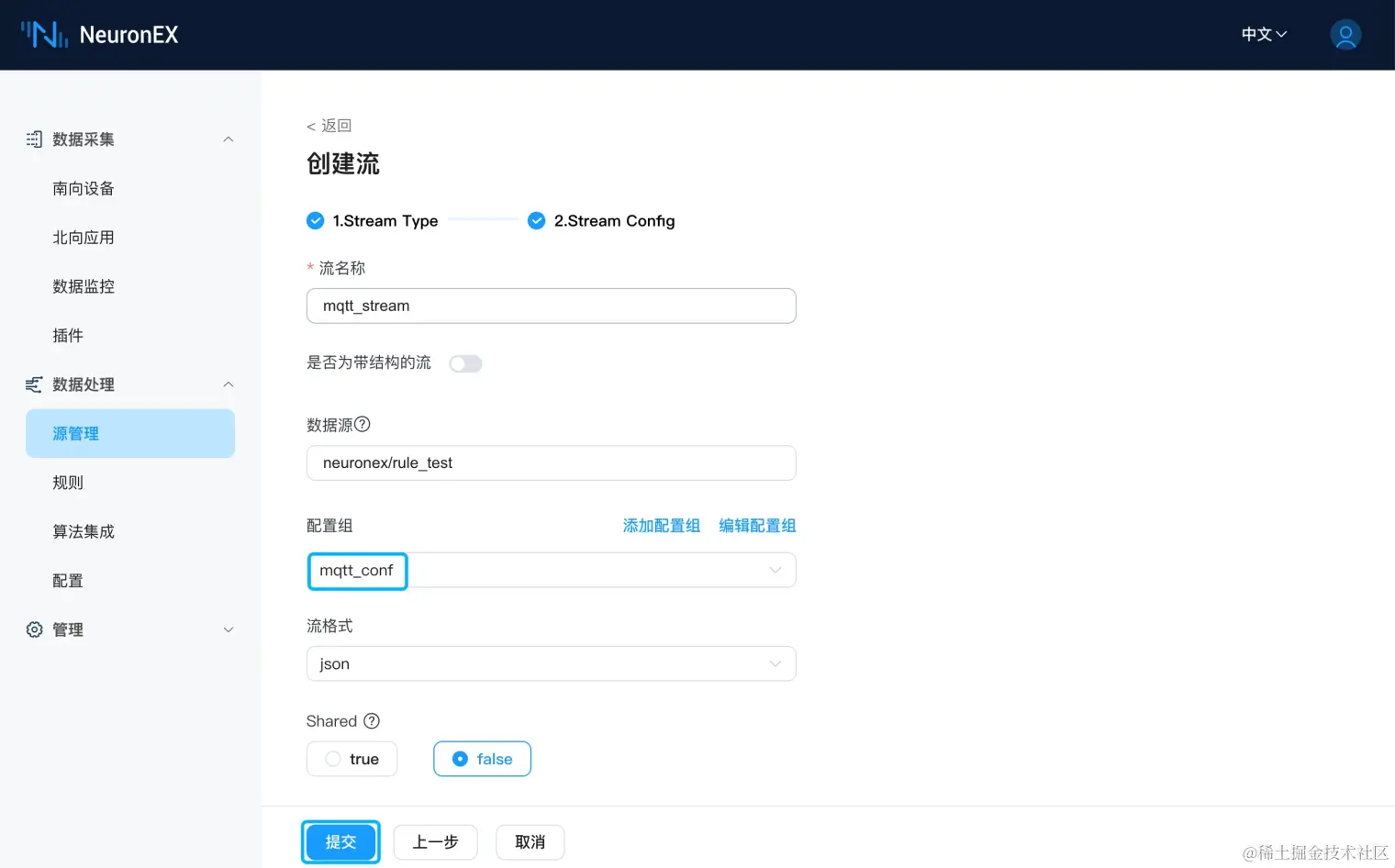Image resolution: width=1395 pixels, height=868 pixels.
Task: Open the 配置组 mqtt_conf dropdown
Action: point(551,570)
